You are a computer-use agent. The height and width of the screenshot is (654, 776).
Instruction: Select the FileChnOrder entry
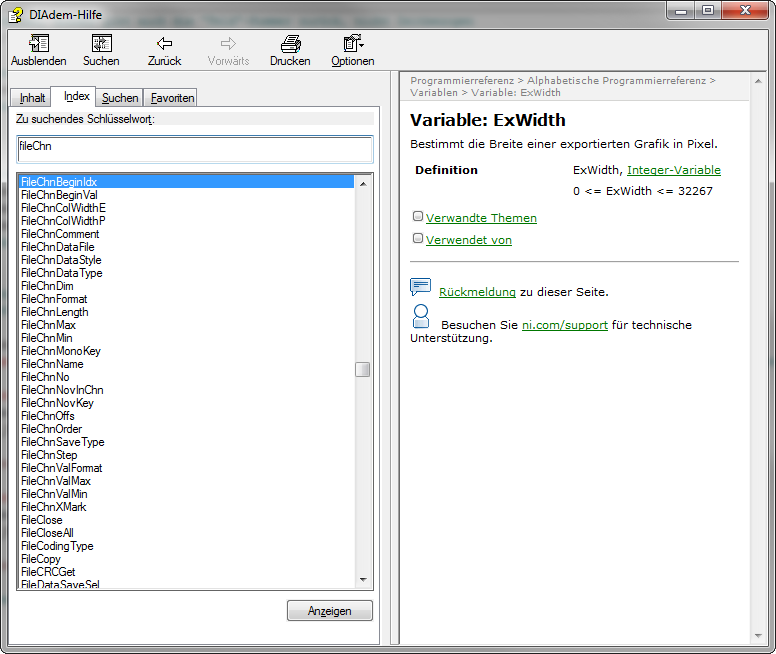click(51, 429)
